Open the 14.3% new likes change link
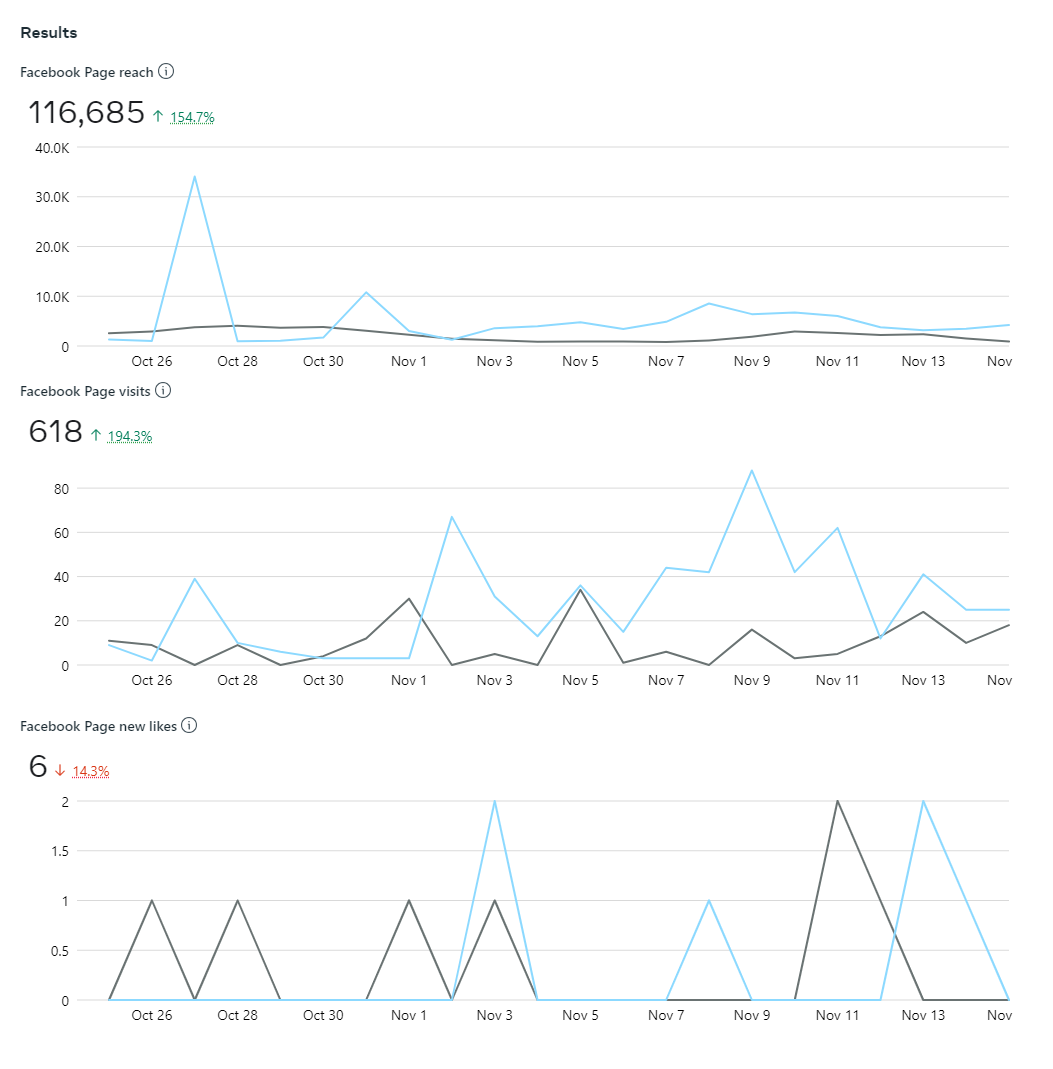This screenshot has width=1053, height=1069. [x=91, y=771]
